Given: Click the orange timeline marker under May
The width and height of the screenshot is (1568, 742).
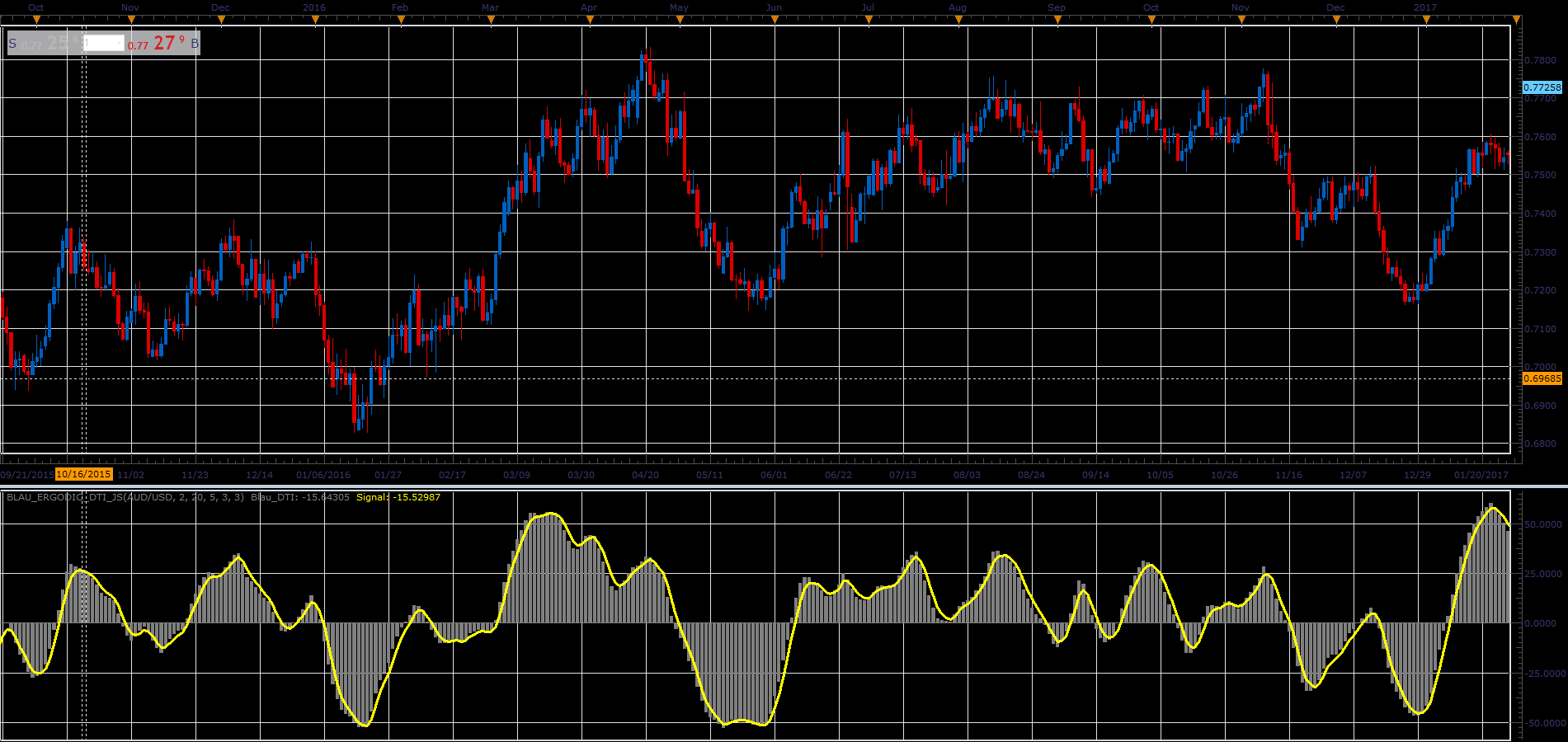Looking at the screenshot, I should 680,19.
